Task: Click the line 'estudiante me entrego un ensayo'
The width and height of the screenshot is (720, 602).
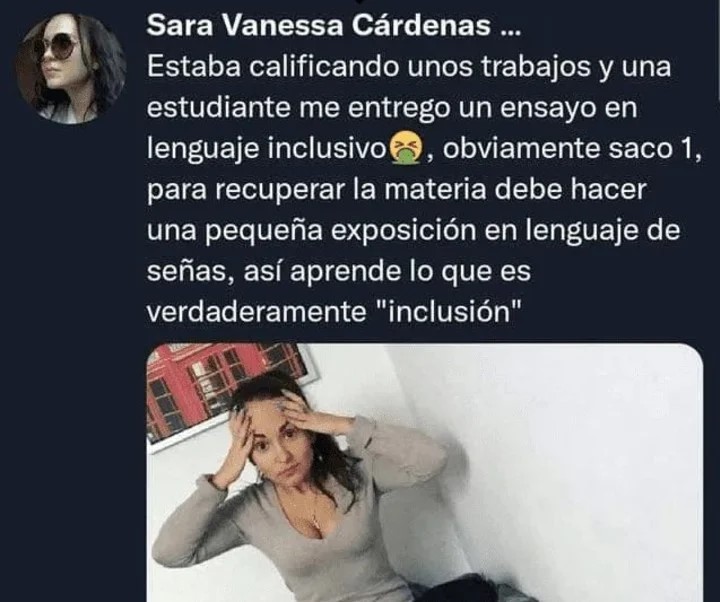Action: point(393,108)
